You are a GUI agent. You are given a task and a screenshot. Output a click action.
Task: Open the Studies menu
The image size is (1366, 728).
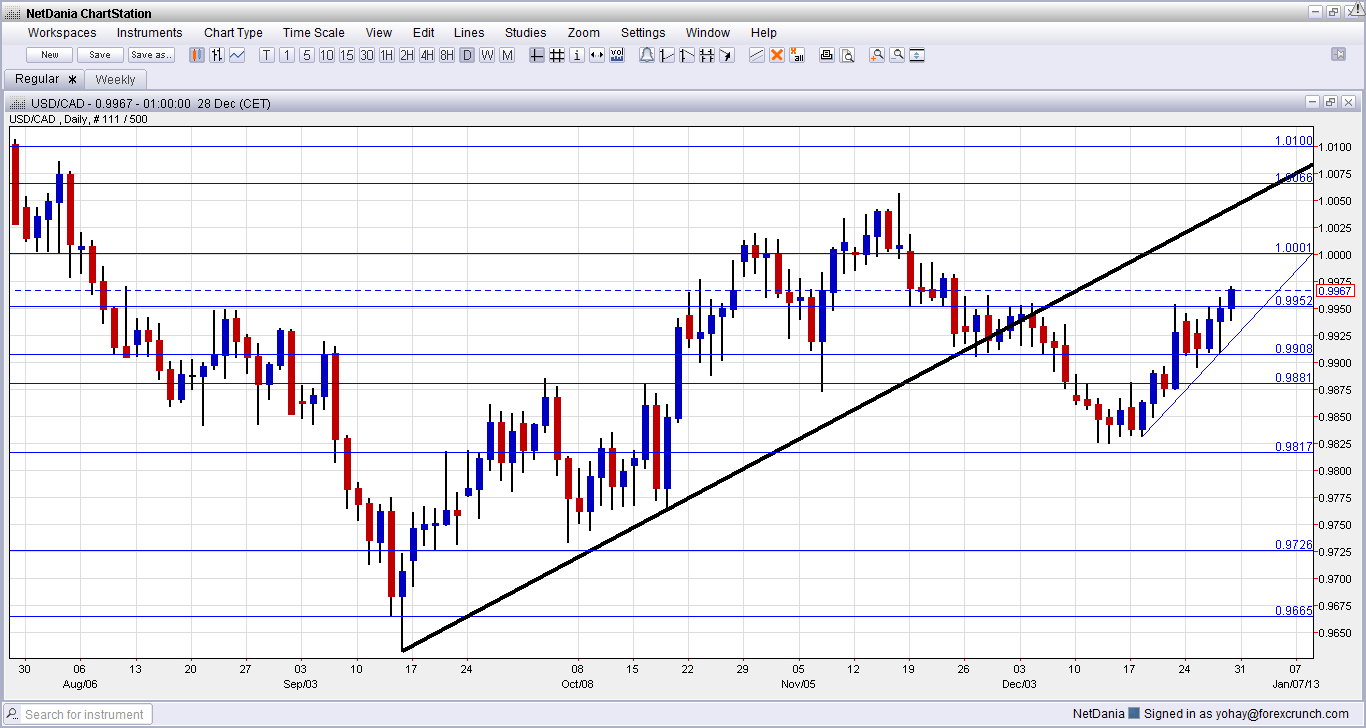(525, 33)
